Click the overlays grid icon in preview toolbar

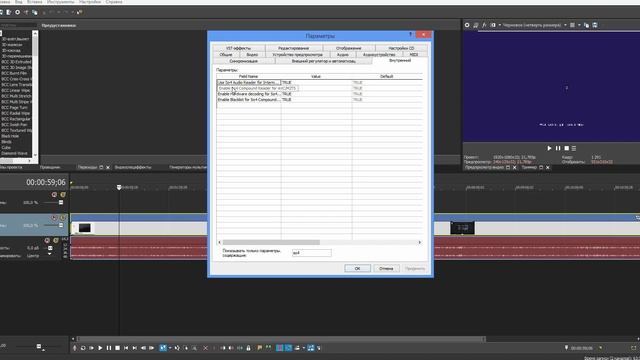pyautogui.click(x=572, y=25)
